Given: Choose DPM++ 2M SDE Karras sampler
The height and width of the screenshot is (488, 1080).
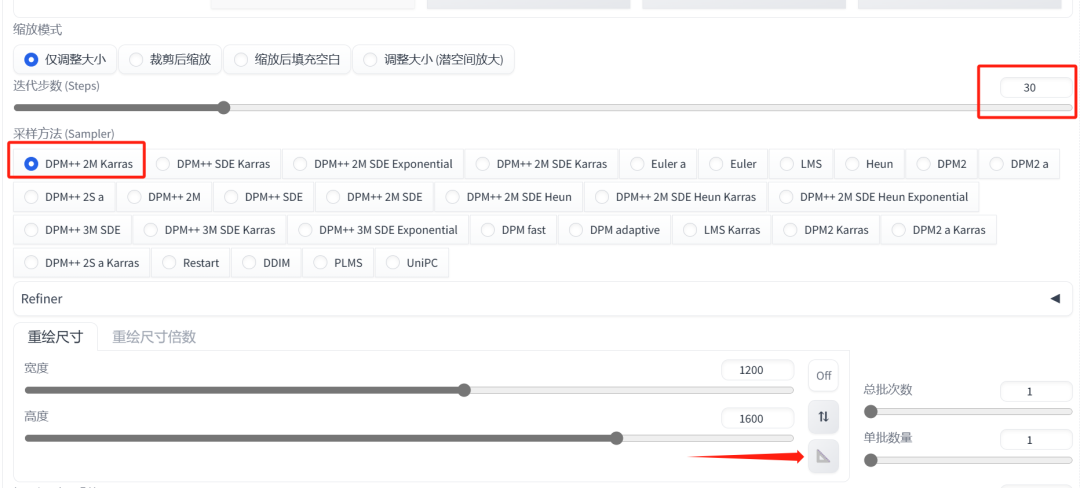Looking at the screenshot, I should click(x=541, y=164).
